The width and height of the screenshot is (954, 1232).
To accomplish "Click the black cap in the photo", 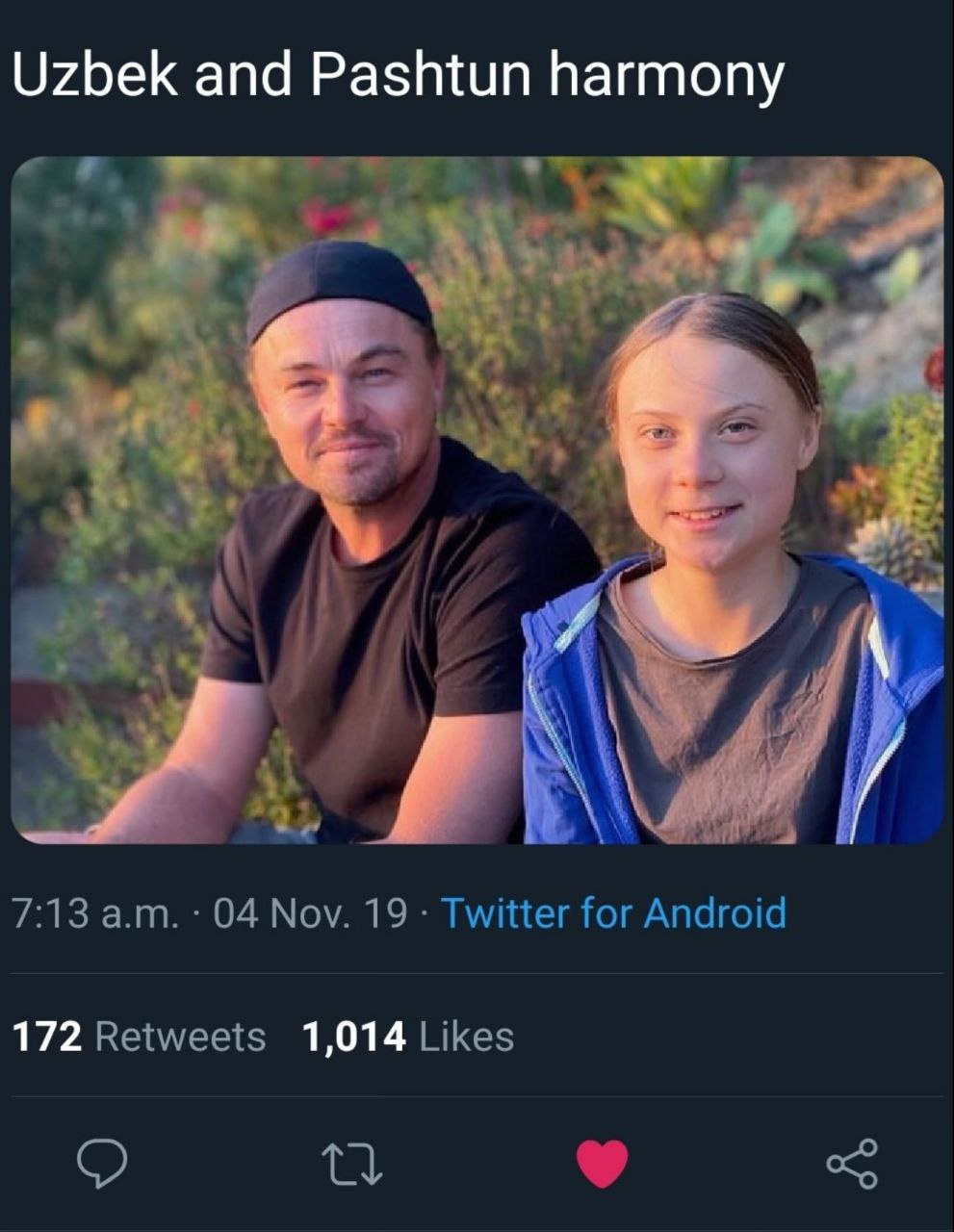I will pyautogui.click(x=337, y=284).
